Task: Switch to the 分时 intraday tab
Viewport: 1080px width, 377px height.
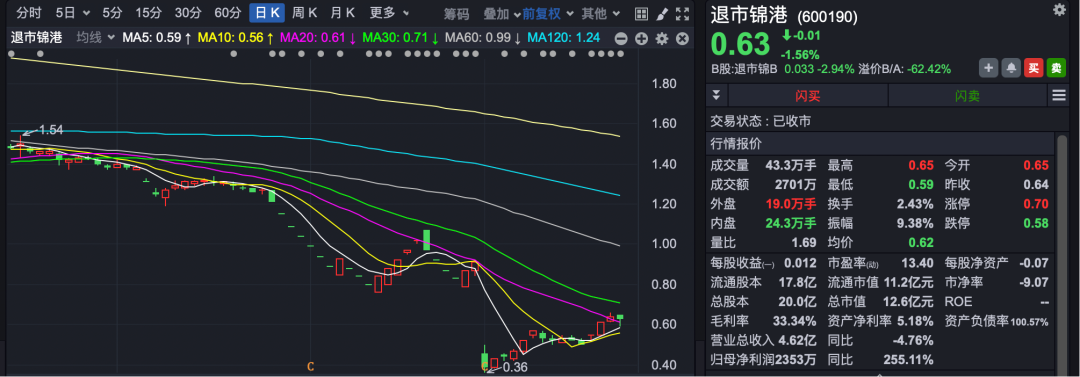Action: point(29,13)
